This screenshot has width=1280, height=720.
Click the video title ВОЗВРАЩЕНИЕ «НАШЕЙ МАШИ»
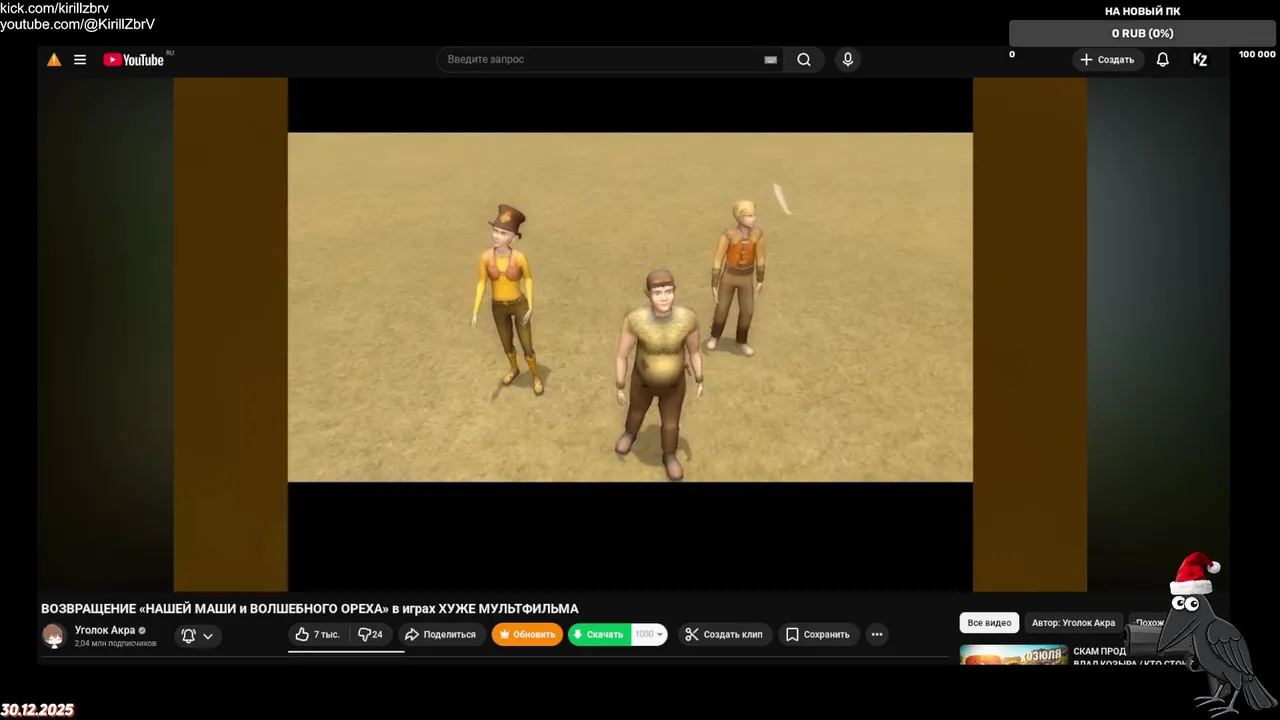point(309,609)
